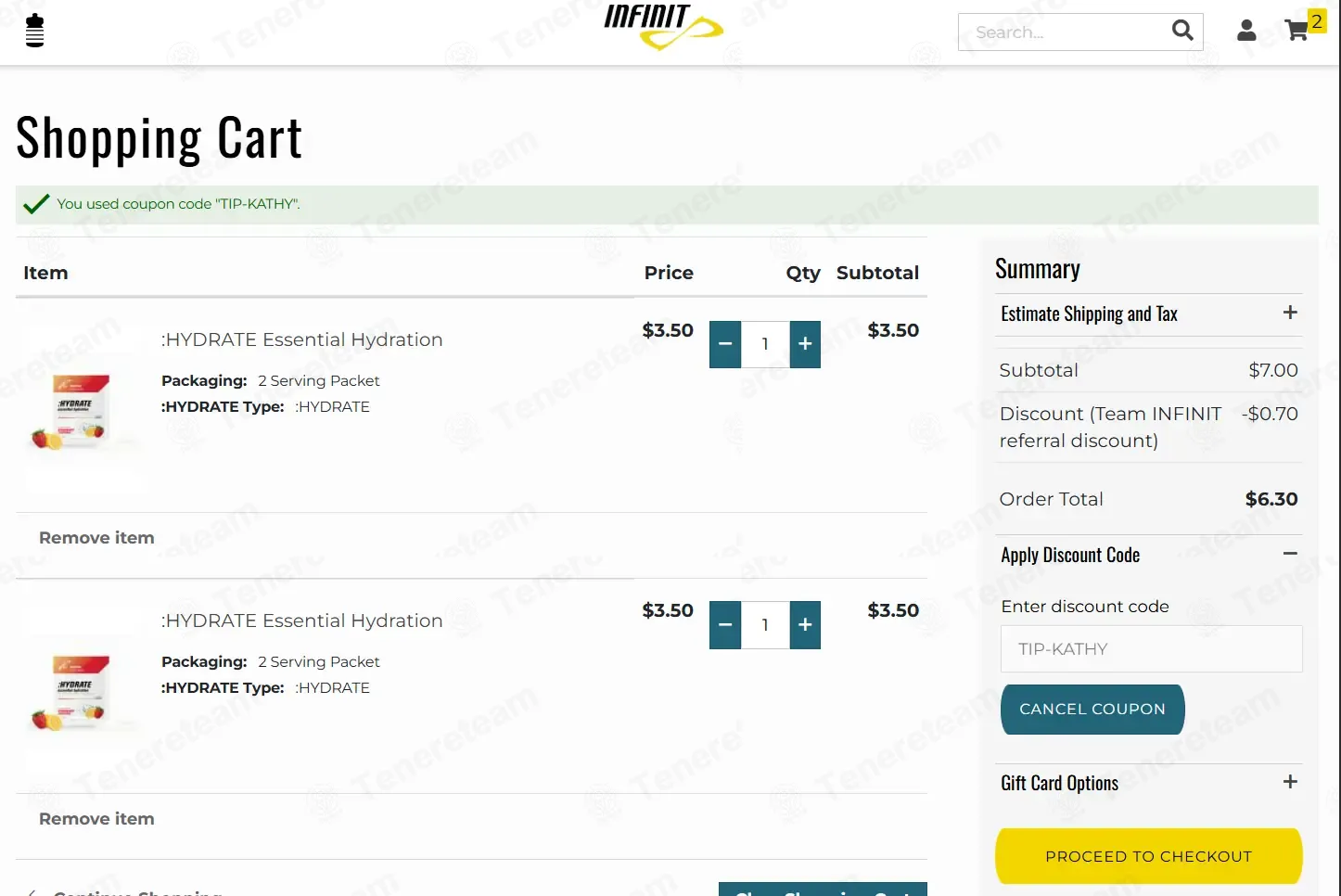Open the user account icon
This screenshot has height=896, width=1341.
click(1246, 31)
